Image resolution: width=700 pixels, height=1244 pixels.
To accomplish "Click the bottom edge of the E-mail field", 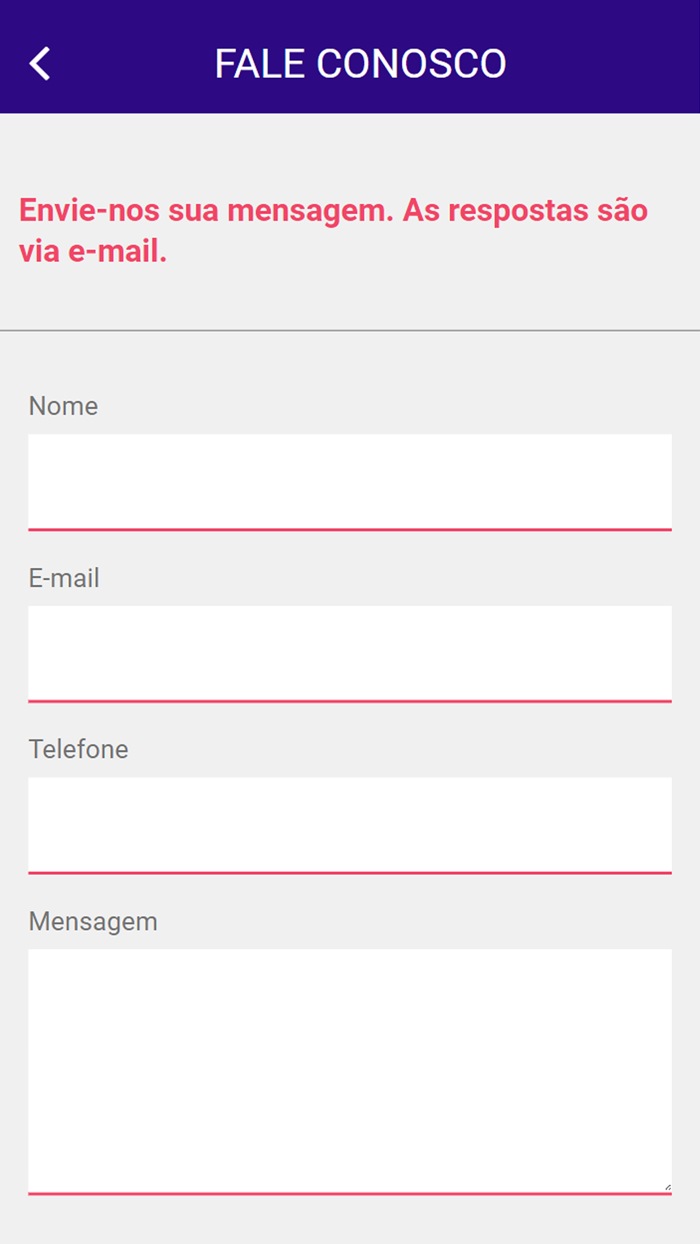I will point(350,697).
